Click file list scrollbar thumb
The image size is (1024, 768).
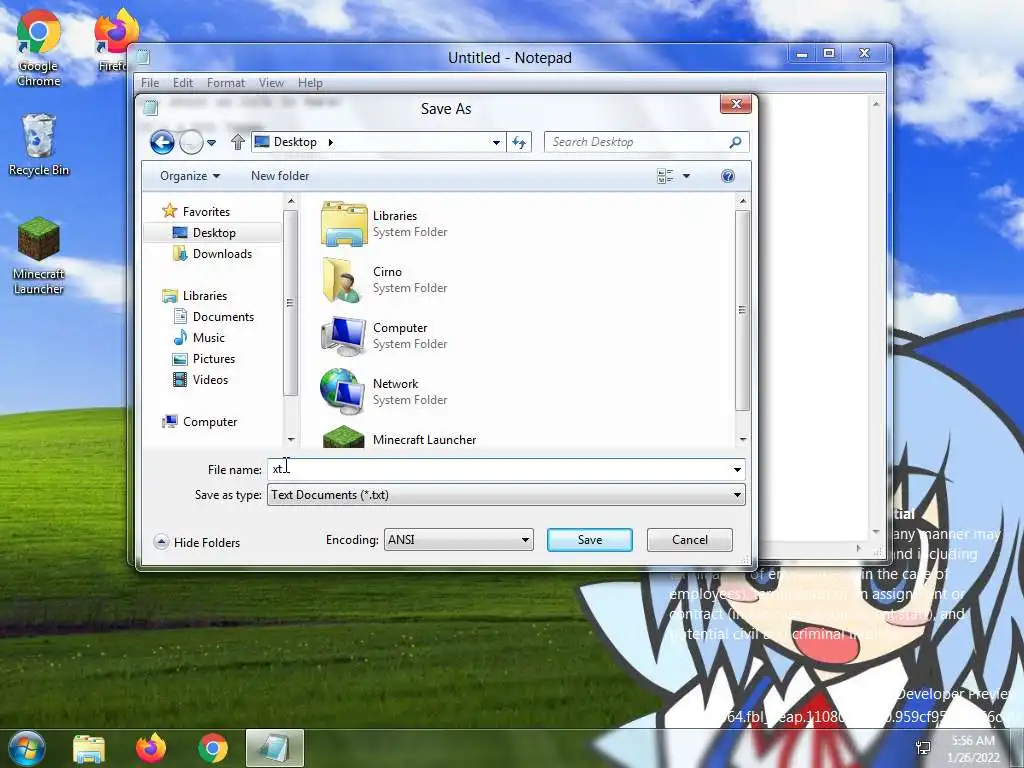pyautogui.click(x=743, y=311)
